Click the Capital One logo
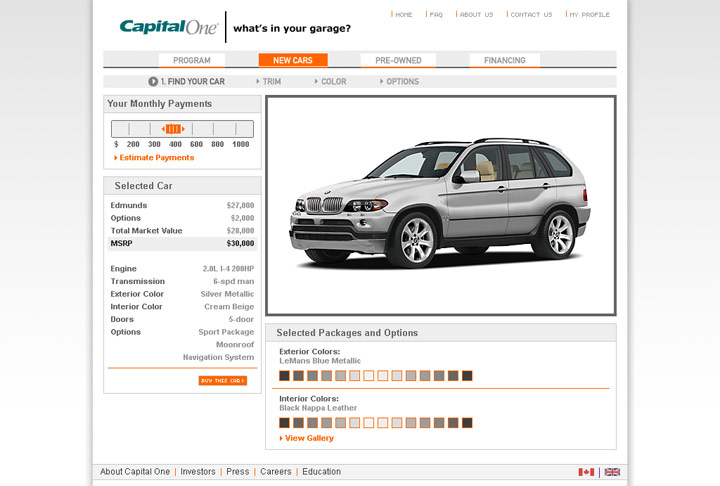720x486 pixels. [x=169, y=27]
